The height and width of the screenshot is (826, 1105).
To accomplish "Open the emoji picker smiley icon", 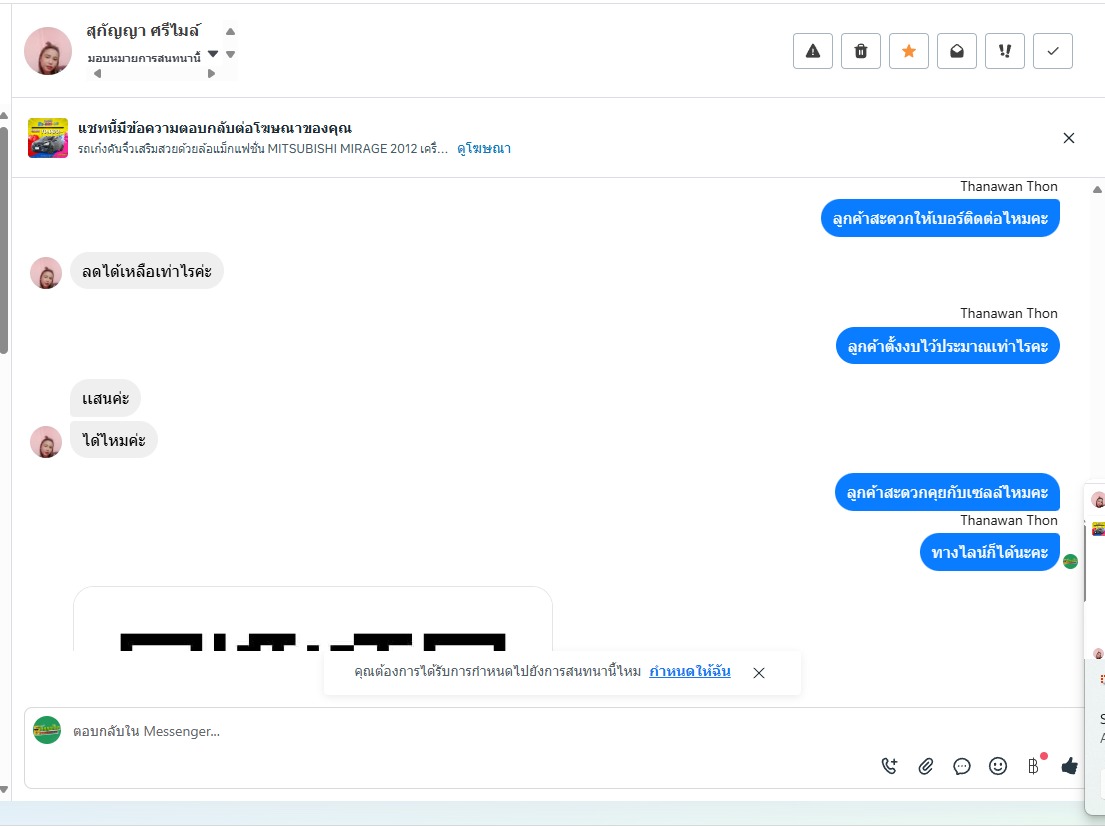I will [997, 766].
